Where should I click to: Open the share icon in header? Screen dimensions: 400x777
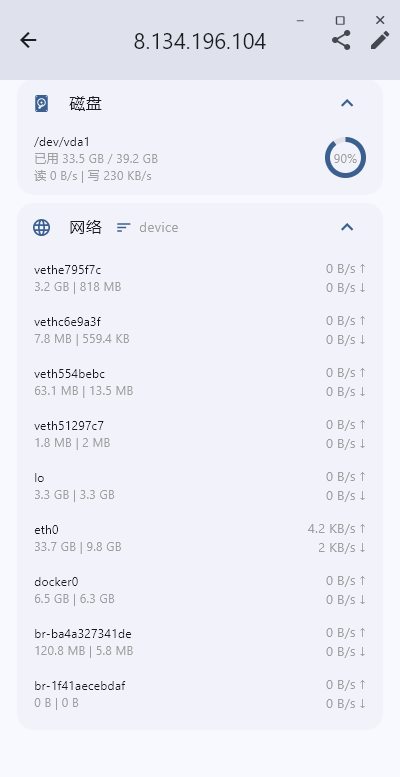tap(341, 40)
